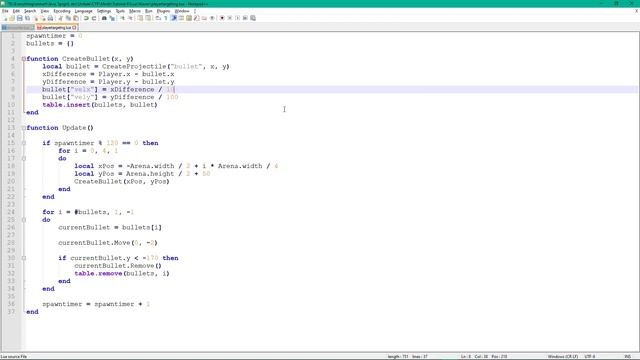The image size is (640, 360).
Task: Click the Cut toolbar icon
Action: coord(60,18)
